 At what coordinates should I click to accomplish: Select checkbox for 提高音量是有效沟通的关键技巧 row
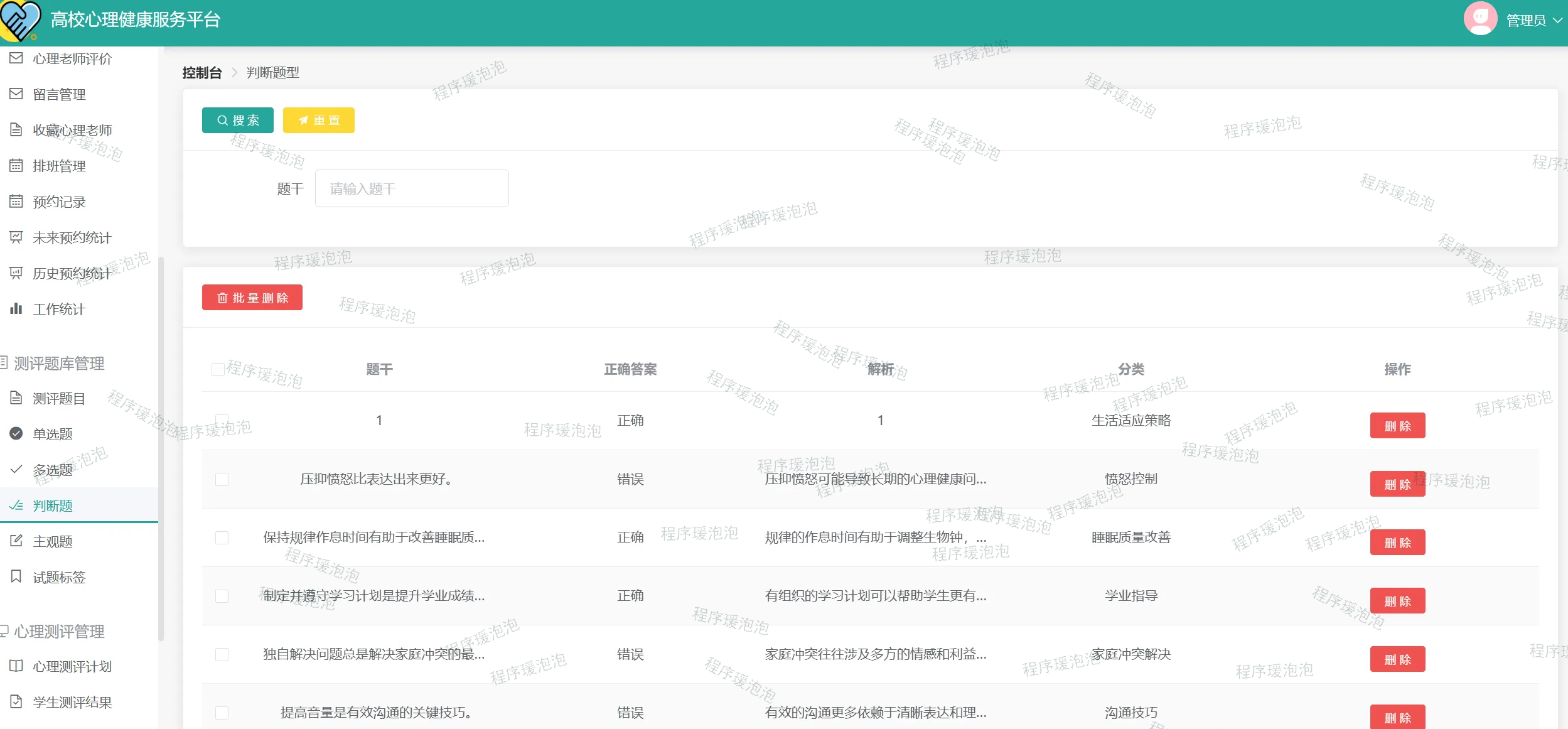click(x=222, y=713)
